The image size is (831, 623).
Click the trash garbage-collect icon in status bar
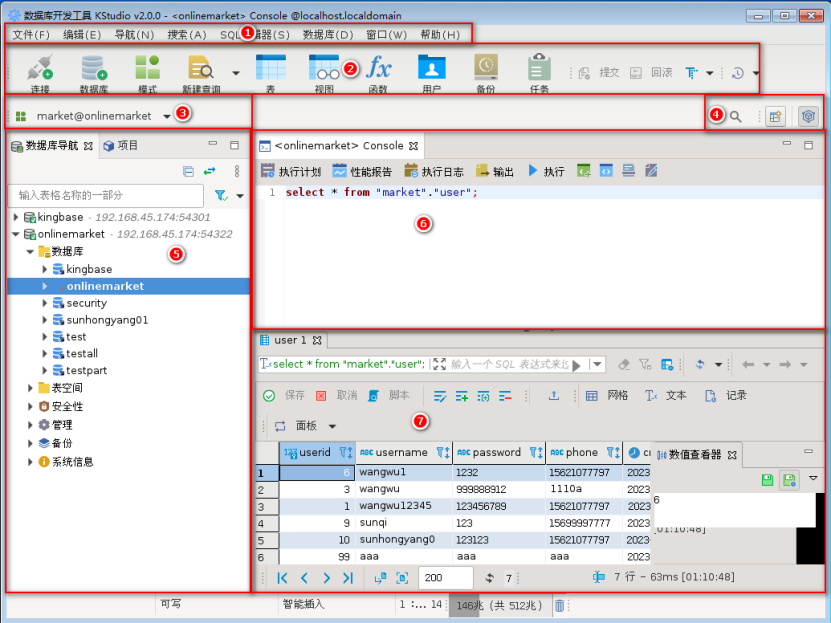(560, 605)
